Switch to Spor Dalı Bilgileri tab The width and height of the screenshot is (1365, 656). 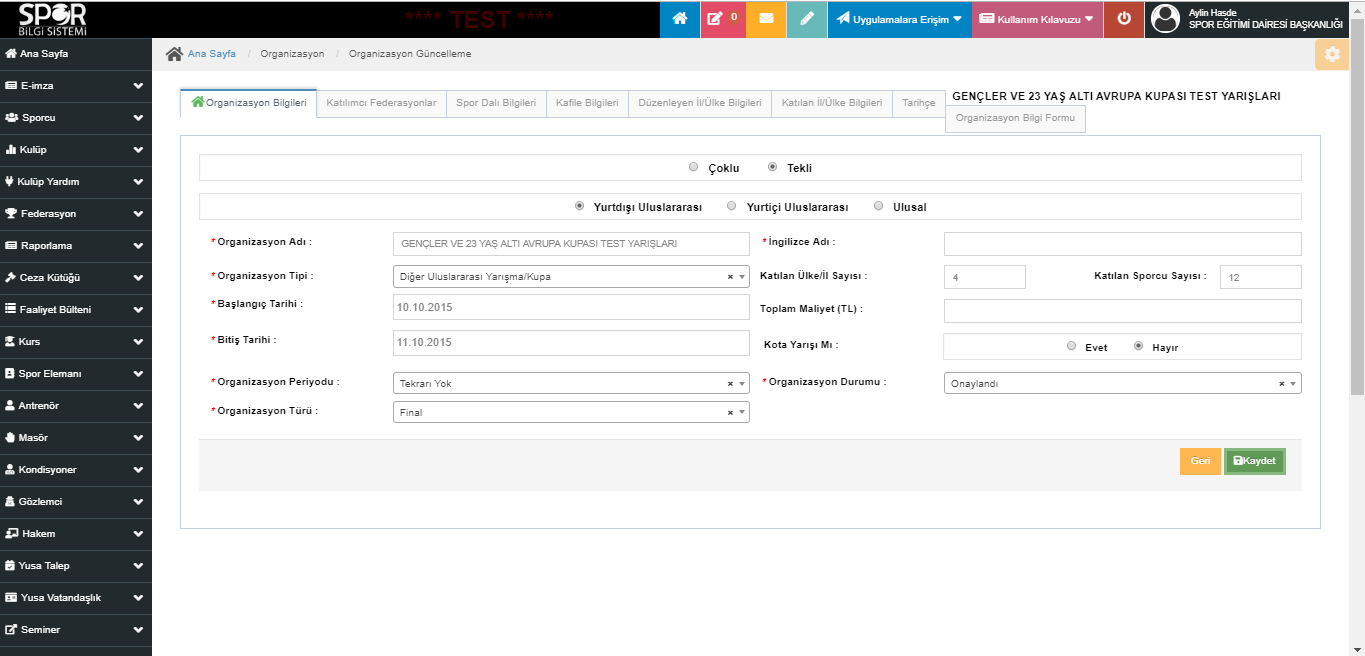[496, 103]
